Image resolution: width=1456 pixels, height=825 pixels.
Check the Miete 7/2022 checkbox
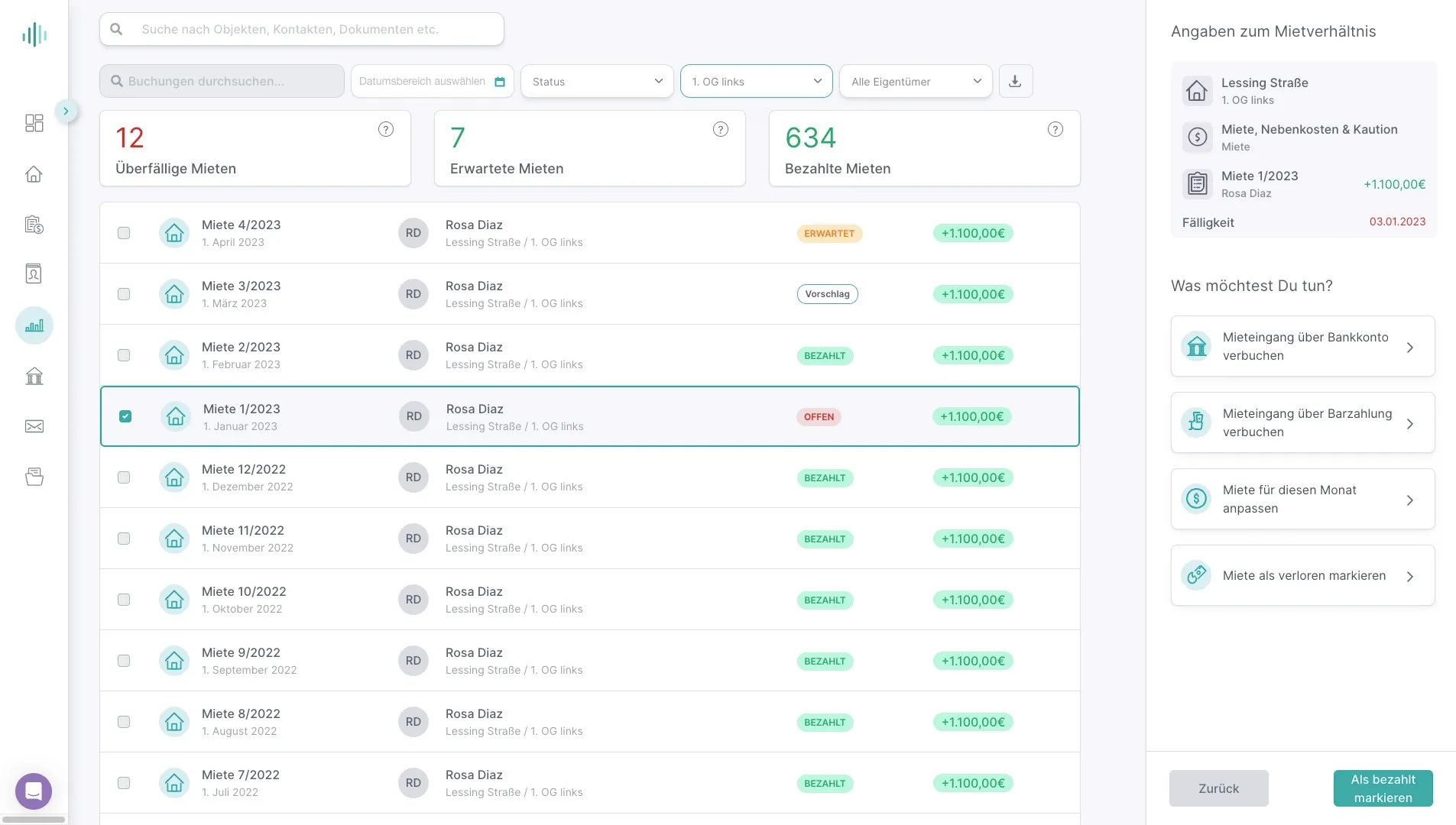pos(124,783)
